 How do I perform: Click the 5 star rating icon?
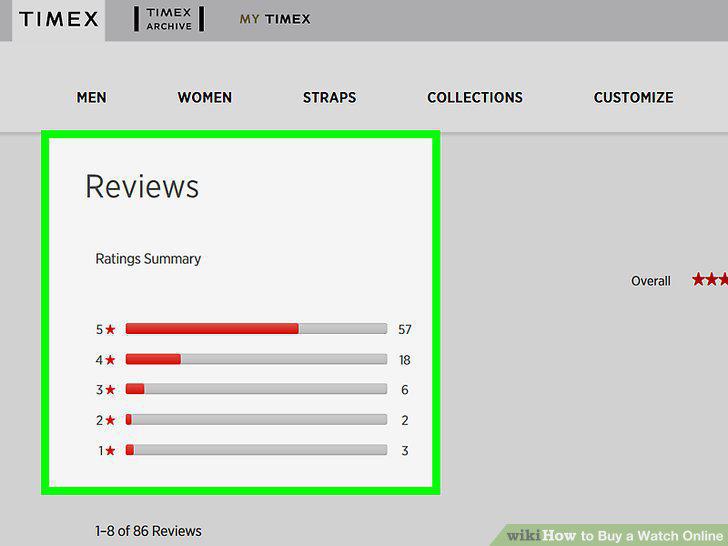[110, 329]
